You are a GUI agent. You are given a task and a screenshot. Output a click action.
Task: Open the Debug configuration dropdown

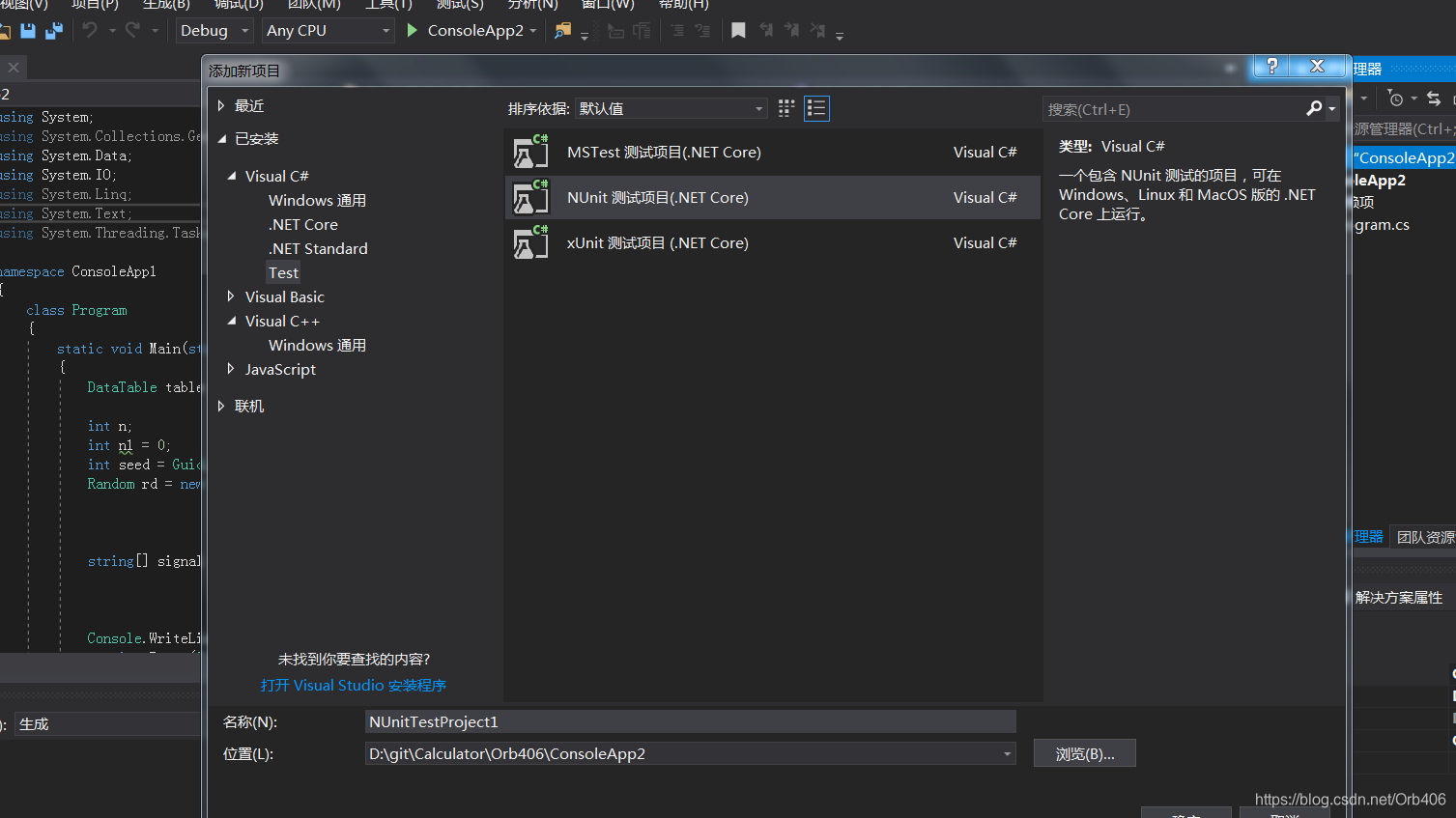pyautogui.click(x=214, y=31)
